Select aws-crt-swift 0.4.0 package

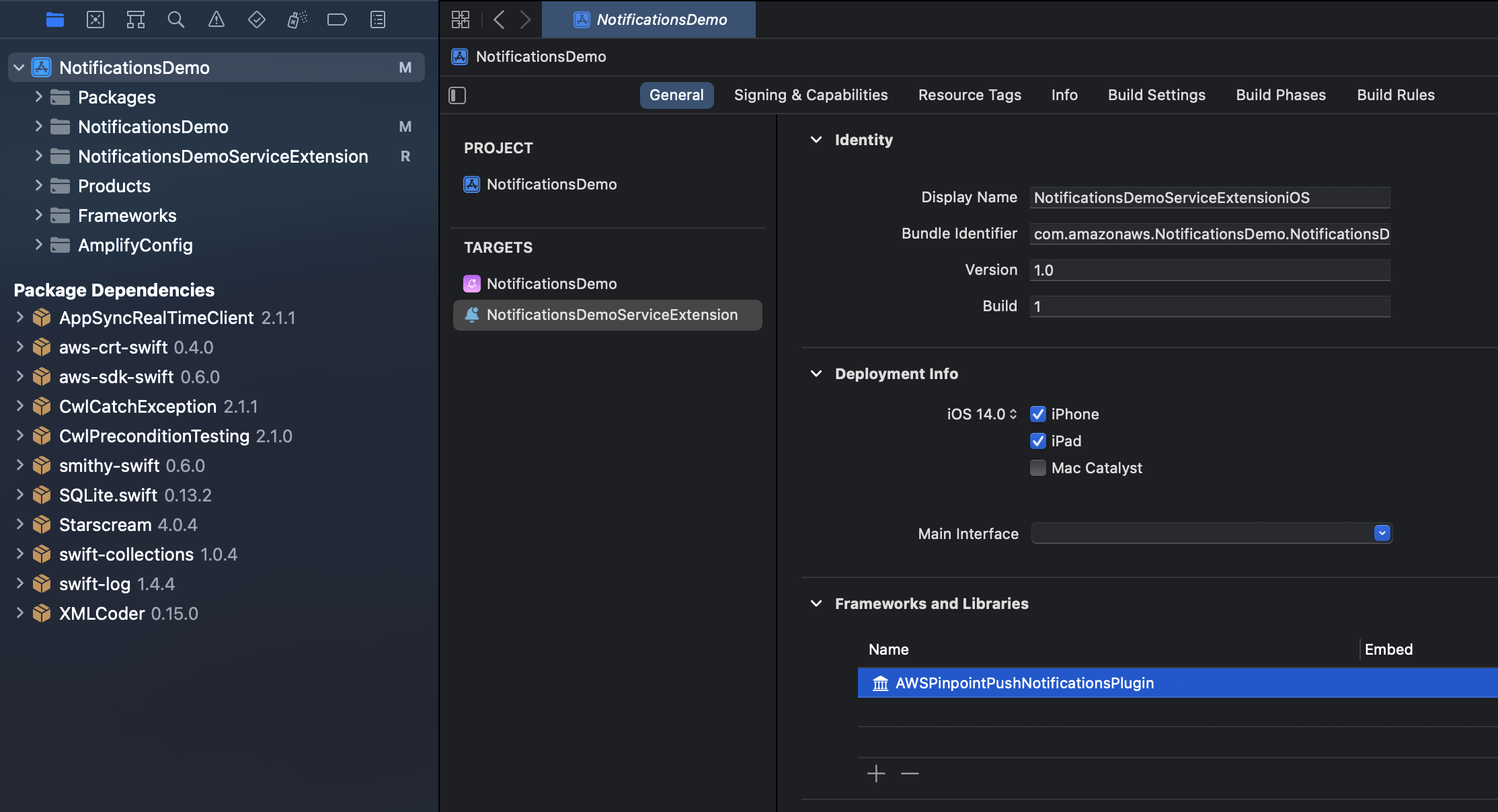[136, 347]
